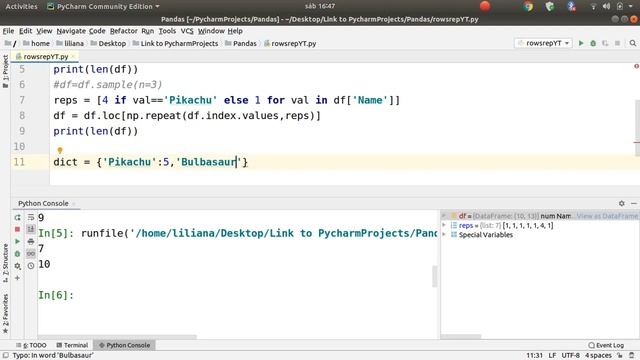Open the Refactor menu
Image resolution: width=640 pixels, height=360 pixels.
pyautogui.click(x=124, y=31)
